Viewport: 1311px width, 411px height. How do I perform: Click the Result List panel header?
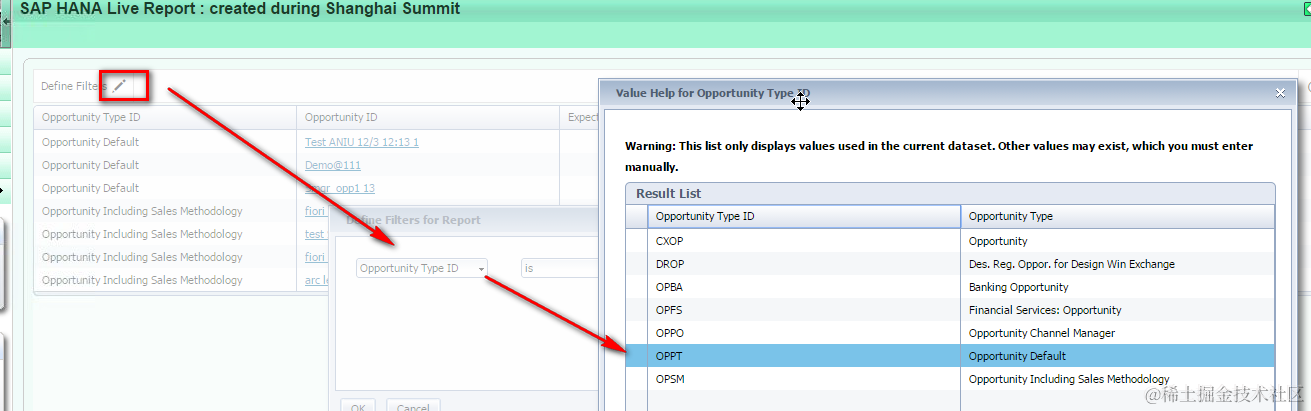point(950,193)
